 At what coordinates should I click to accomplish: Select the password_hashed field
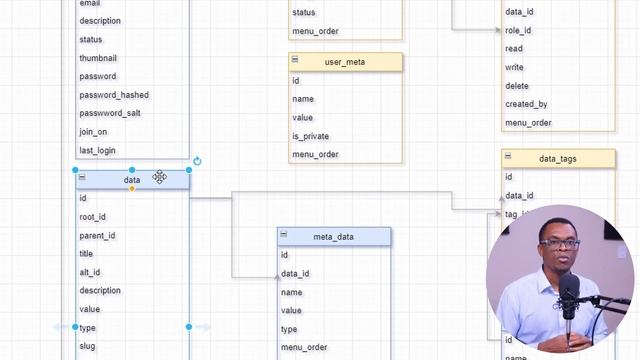[x=132, y=95]
